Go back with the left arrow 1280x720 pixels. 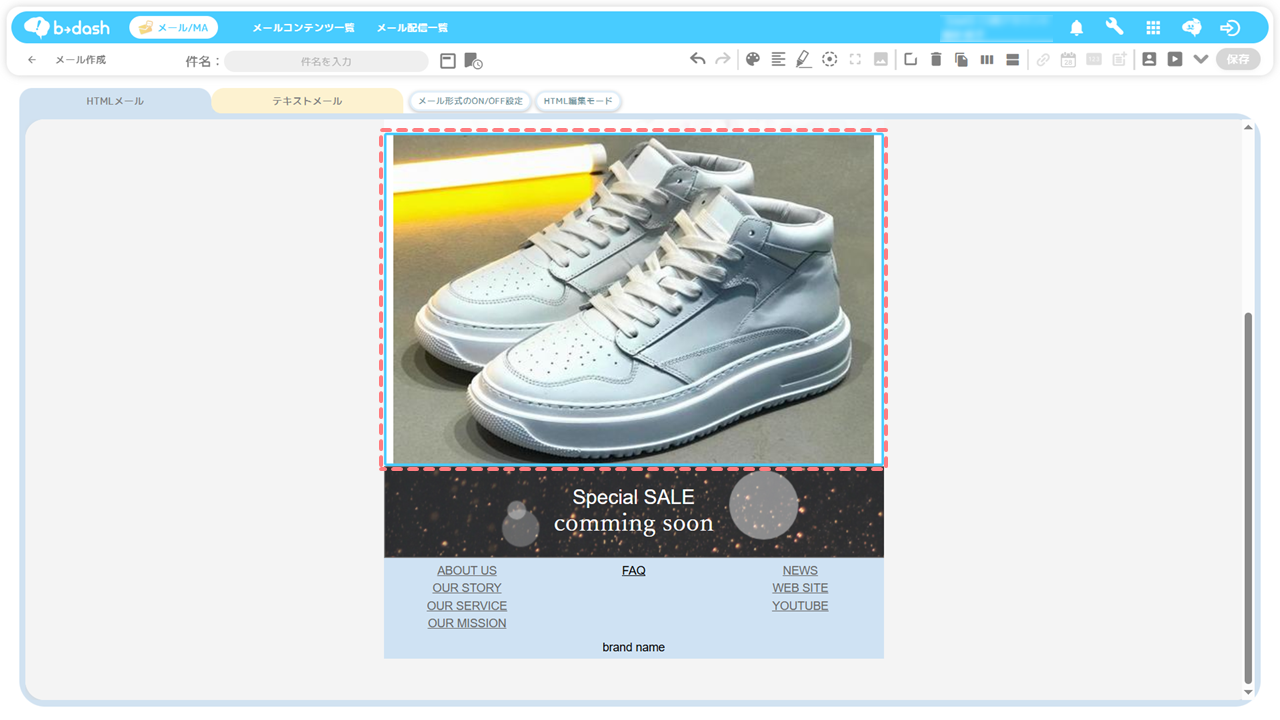tap(32, 60)
